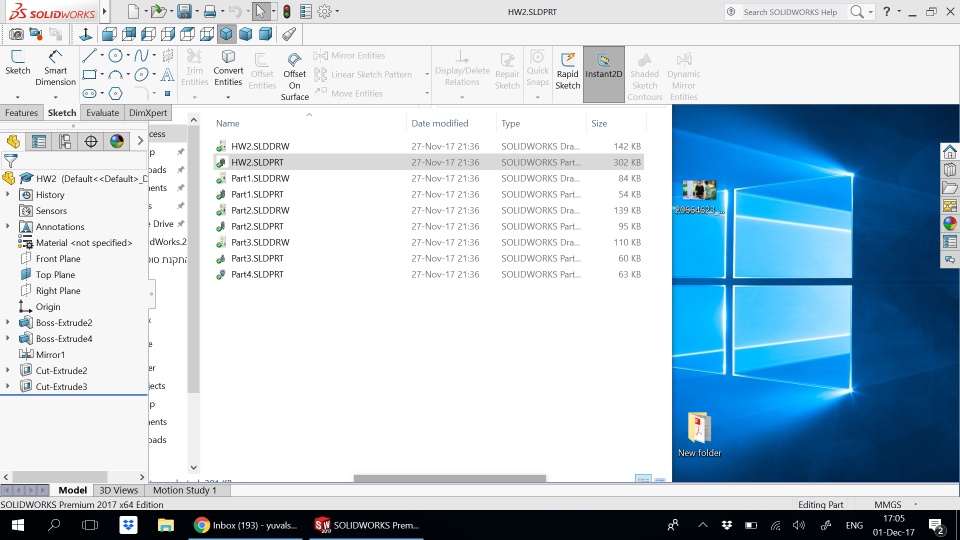
Task: Select the Polygon sketch tool
Action: [x=116, y=94]
